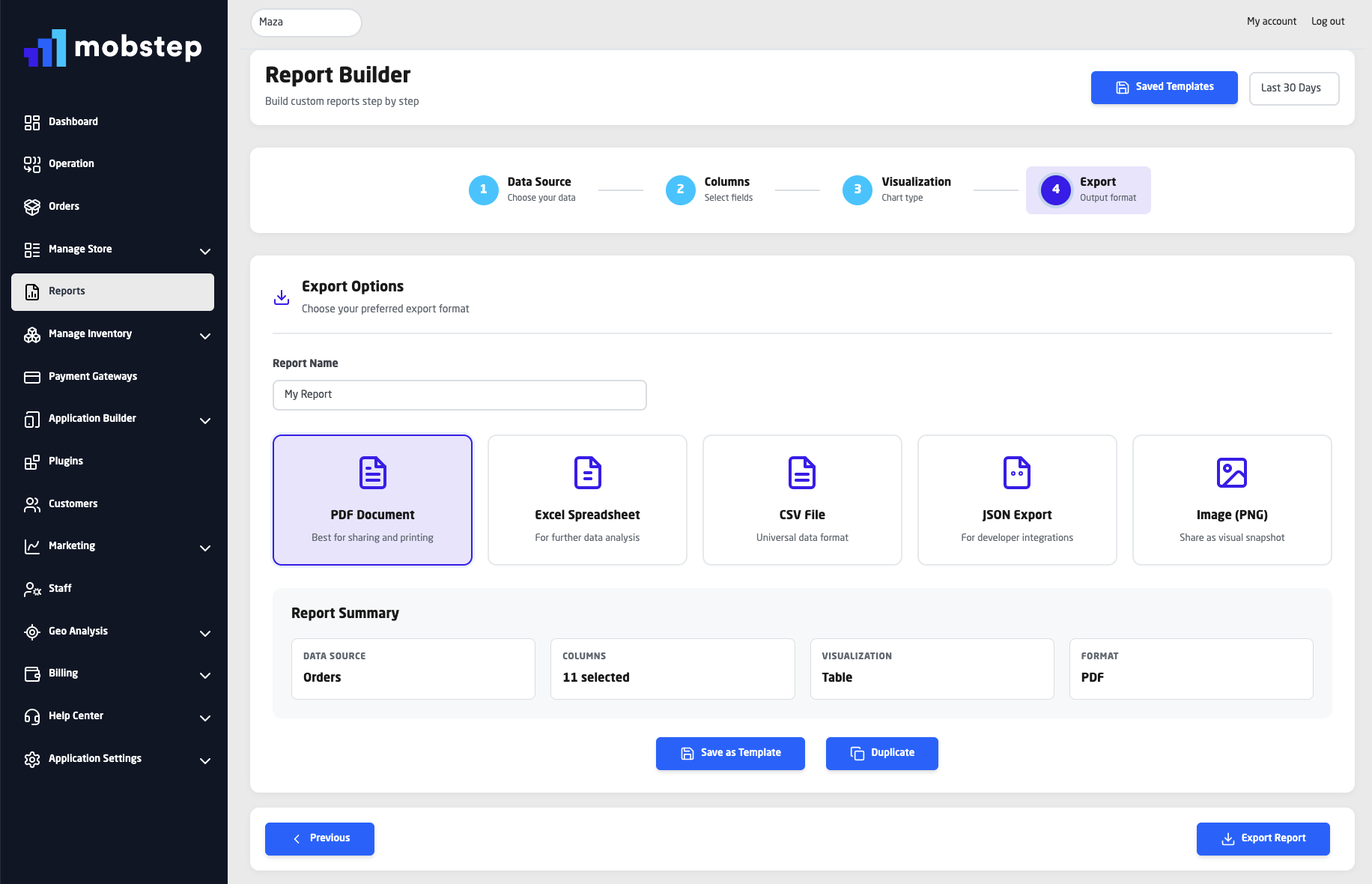Select the Plugins icon in the sidebar
Image resolution: width=1372 pixels, height=884 pixels.
pos(32,461)
